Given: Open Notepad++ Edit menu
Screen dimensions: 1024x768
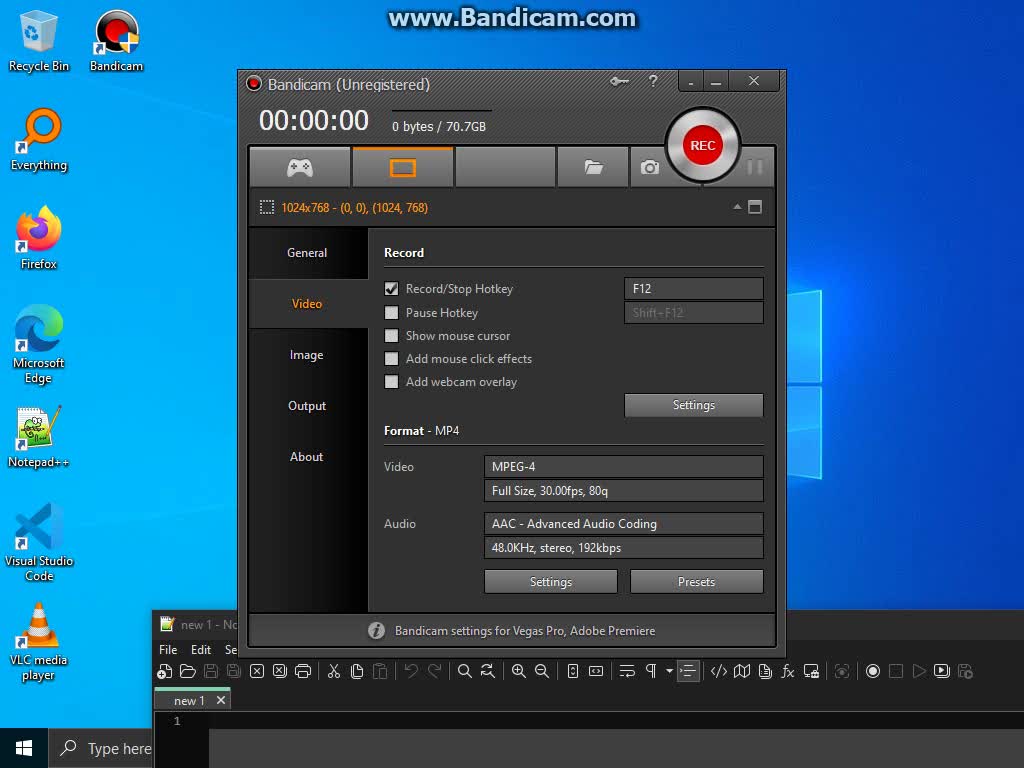Looking at the screenshot, I should [200, 650].
